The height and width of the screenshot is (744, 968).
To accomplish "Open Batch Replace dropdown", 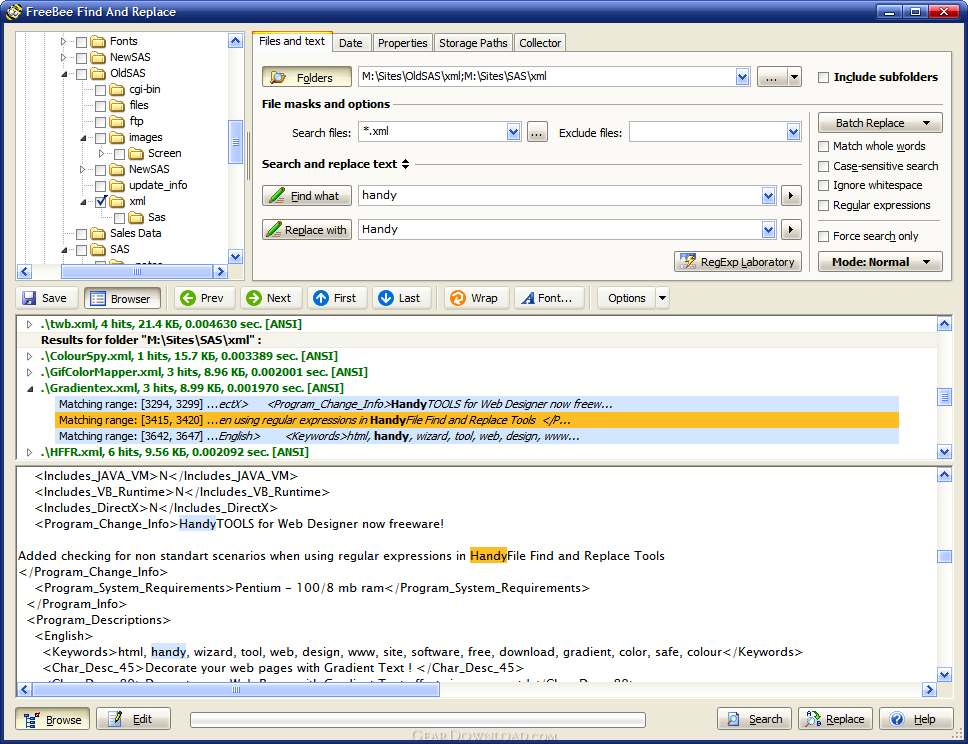I will click(x=880, y=123).
